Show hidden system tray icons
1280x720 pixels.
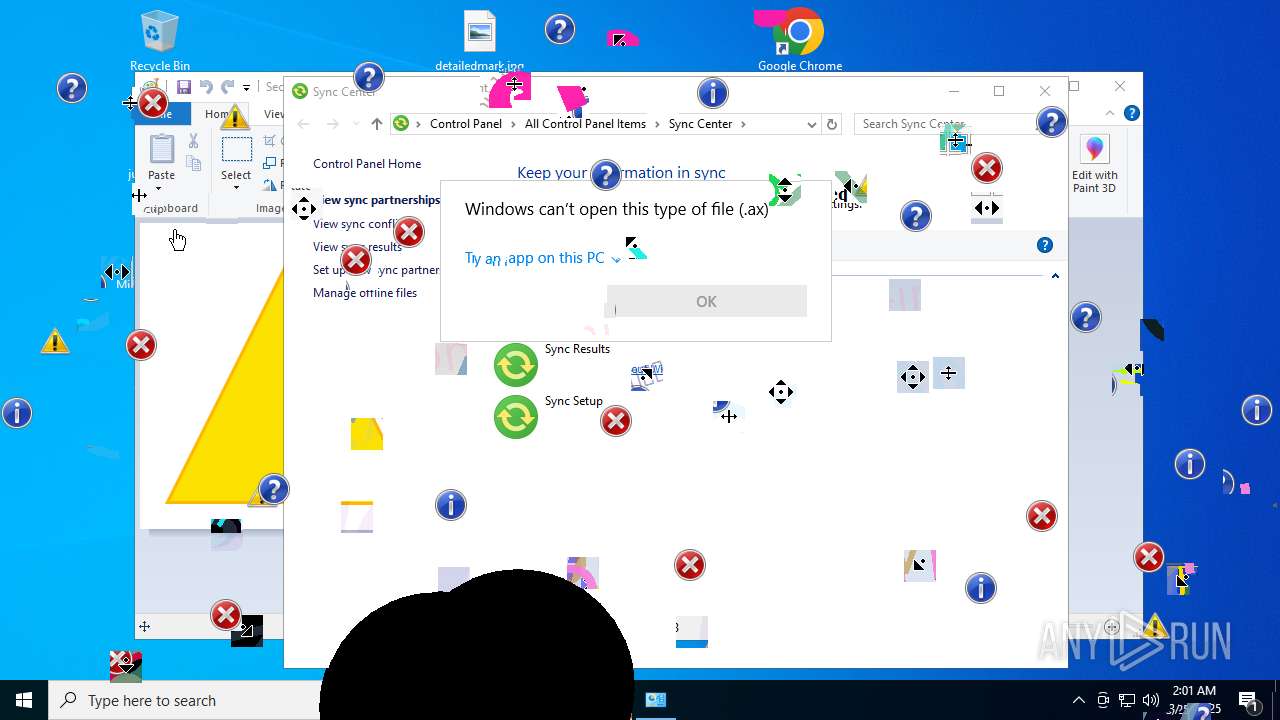click(1079, 700)
